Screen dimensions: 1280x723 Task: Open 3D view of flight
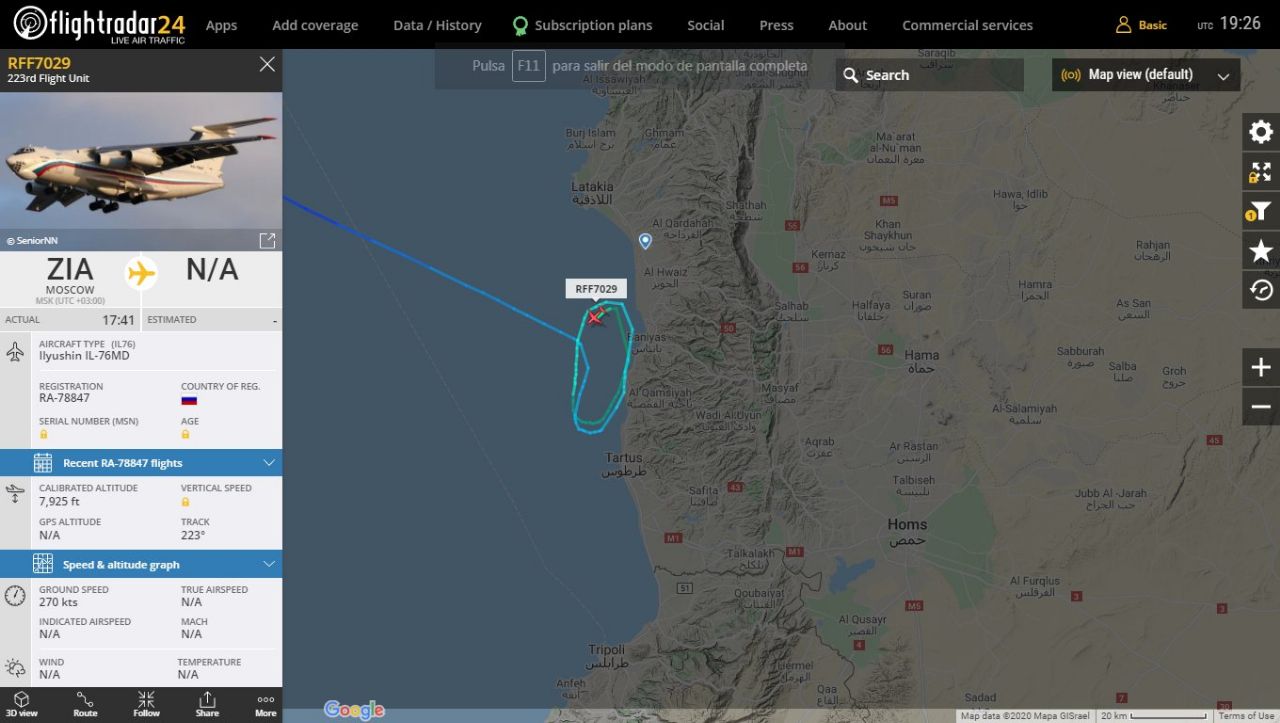click(x=22, y=704)
